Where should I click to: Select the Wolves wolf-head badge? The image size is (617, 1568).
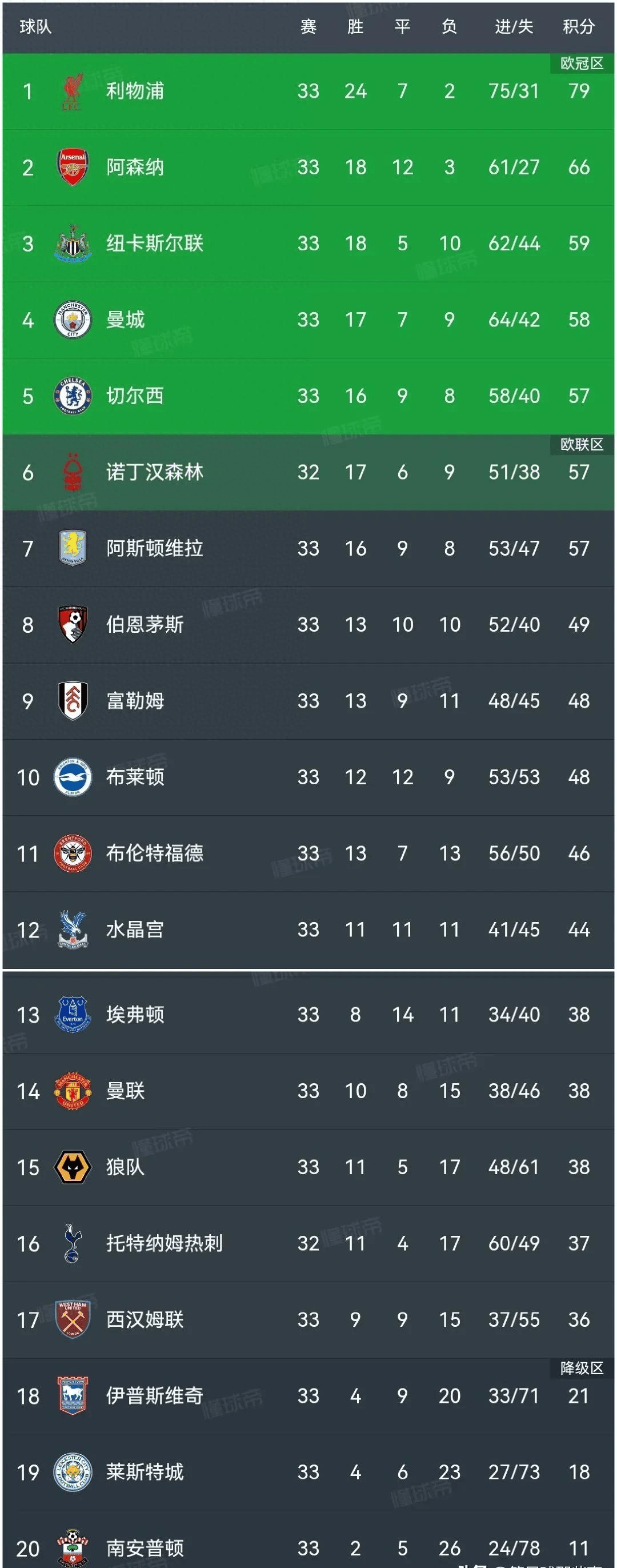[73, 1167]
